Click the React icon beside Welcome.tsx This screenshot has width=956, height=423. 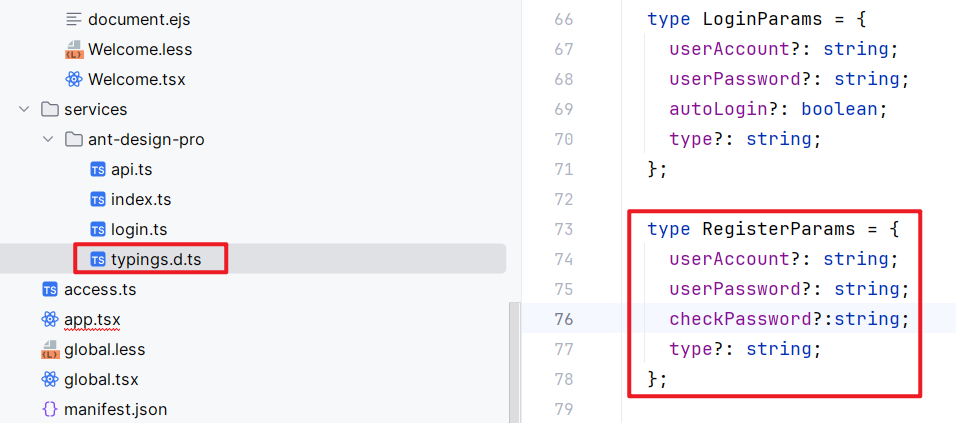(73, 79)
